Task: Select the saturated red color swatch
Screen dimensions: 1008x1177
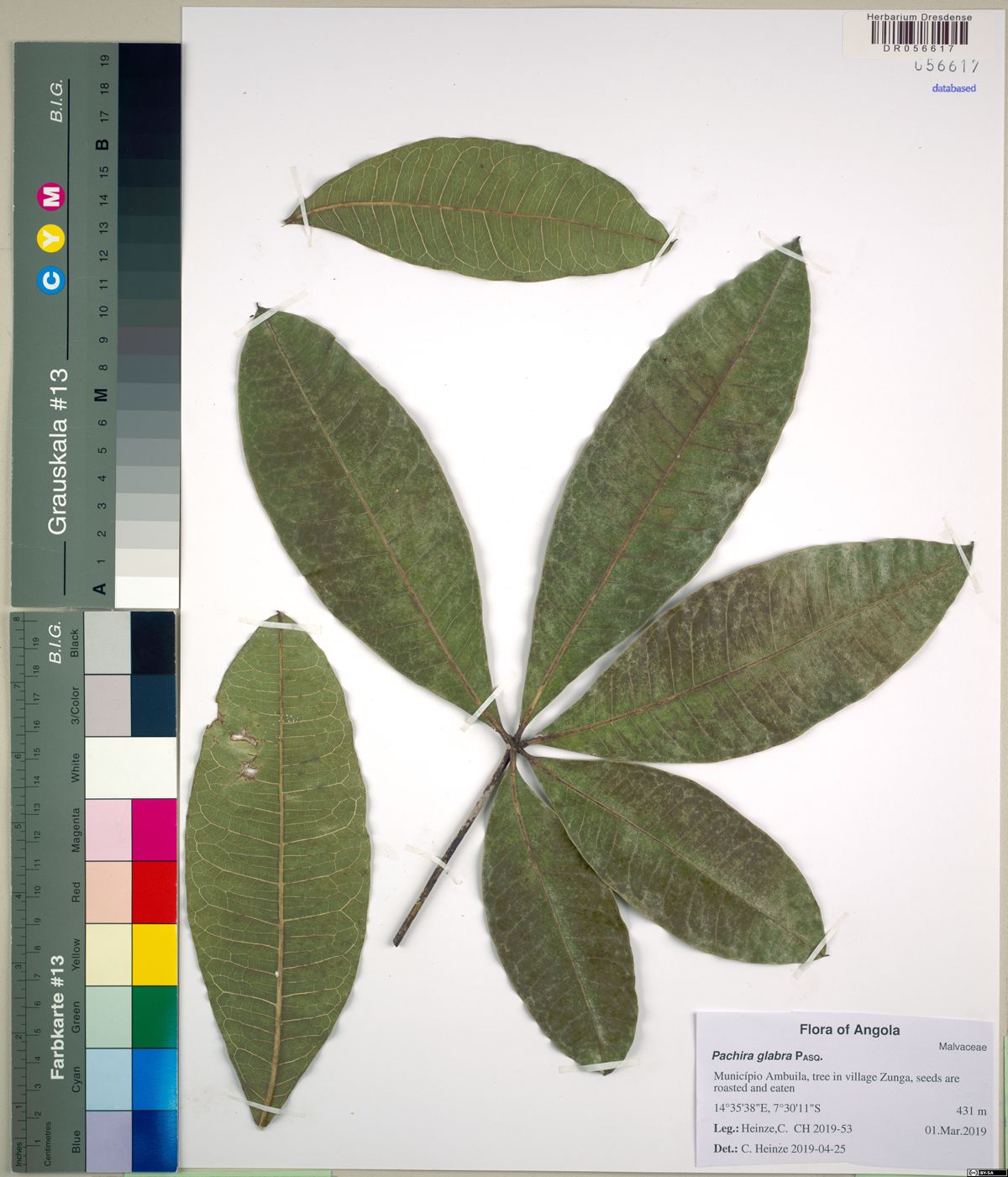Action: (x=154, y=891)
